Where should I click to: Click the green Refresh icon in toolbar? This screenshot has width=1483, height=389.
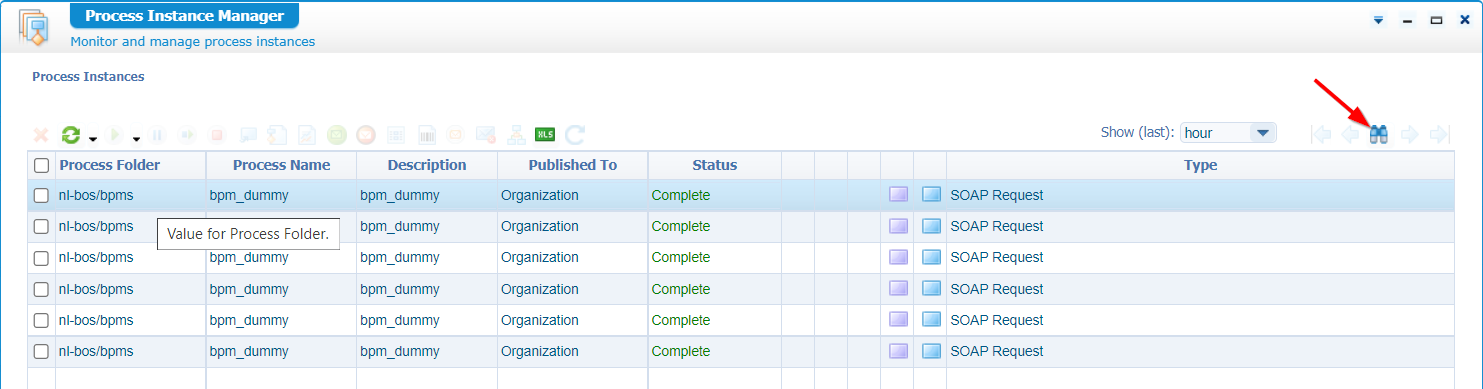[x=71, y=134]
